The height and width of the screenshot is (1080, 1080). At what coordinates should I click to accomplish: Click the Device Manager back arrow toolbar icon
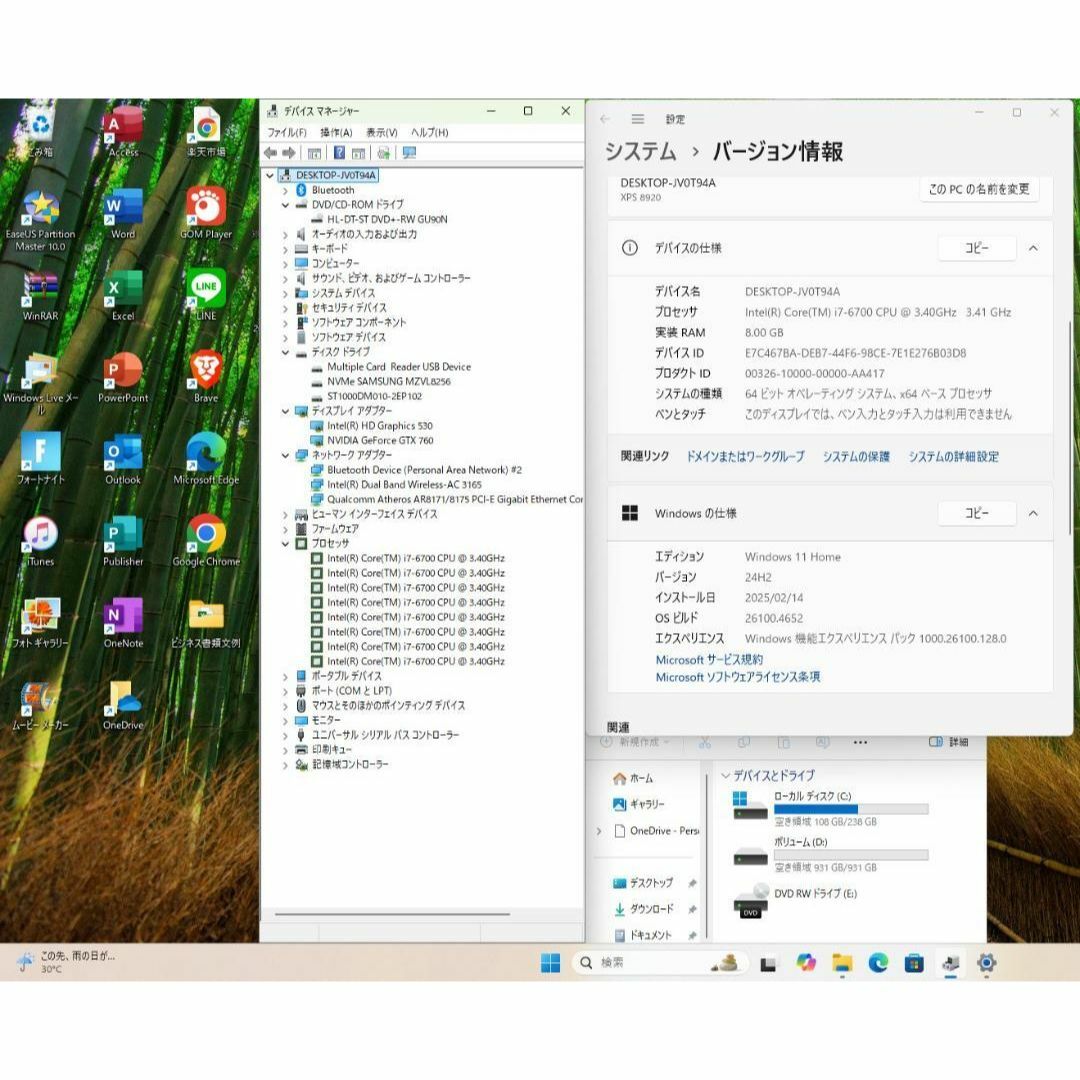pyautogui.click(x=270, y=153)
